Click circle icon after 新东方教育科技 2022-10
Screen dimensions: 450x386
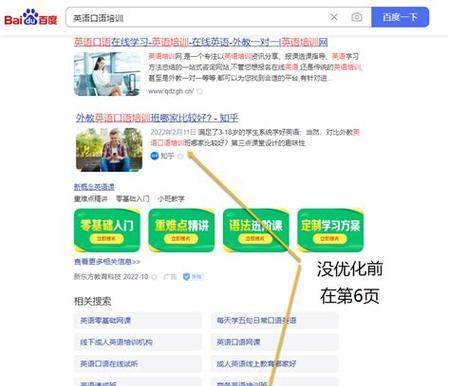pos(154,277)
